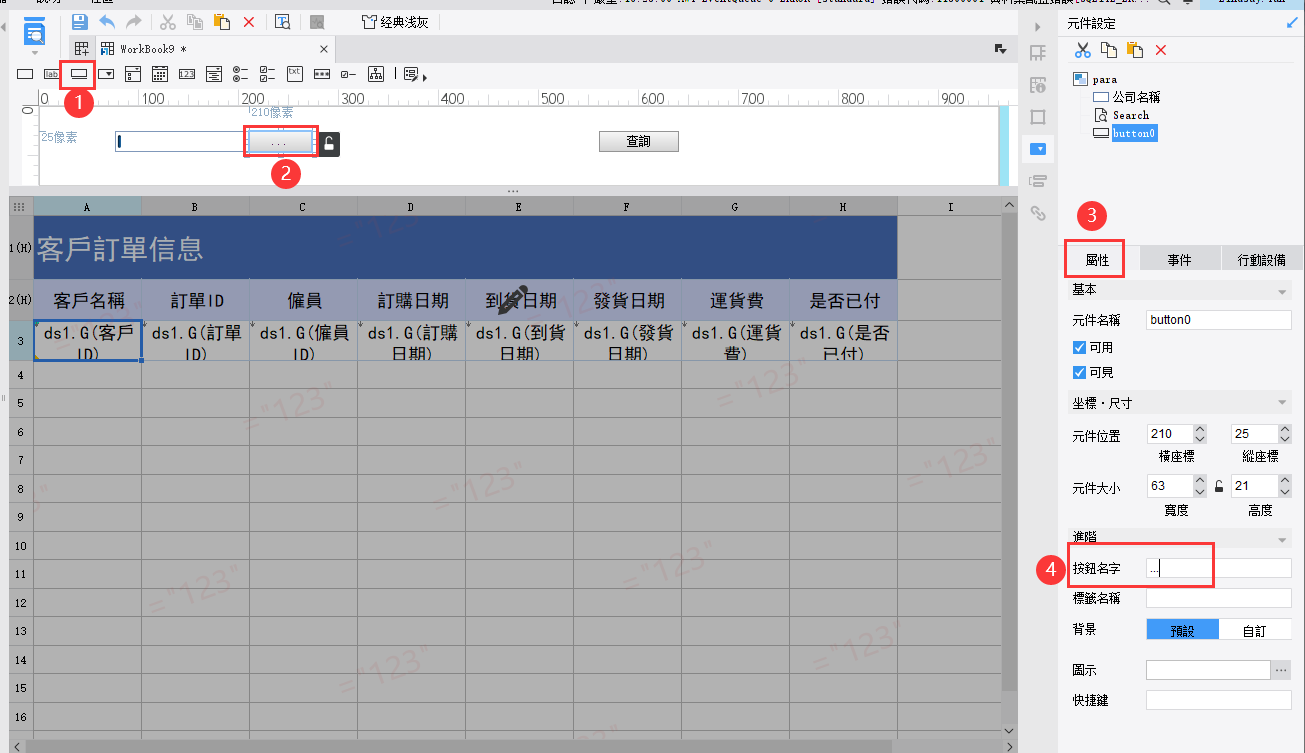
Task: Delete with the red X in the main toolbar
Action: (249, 21)
